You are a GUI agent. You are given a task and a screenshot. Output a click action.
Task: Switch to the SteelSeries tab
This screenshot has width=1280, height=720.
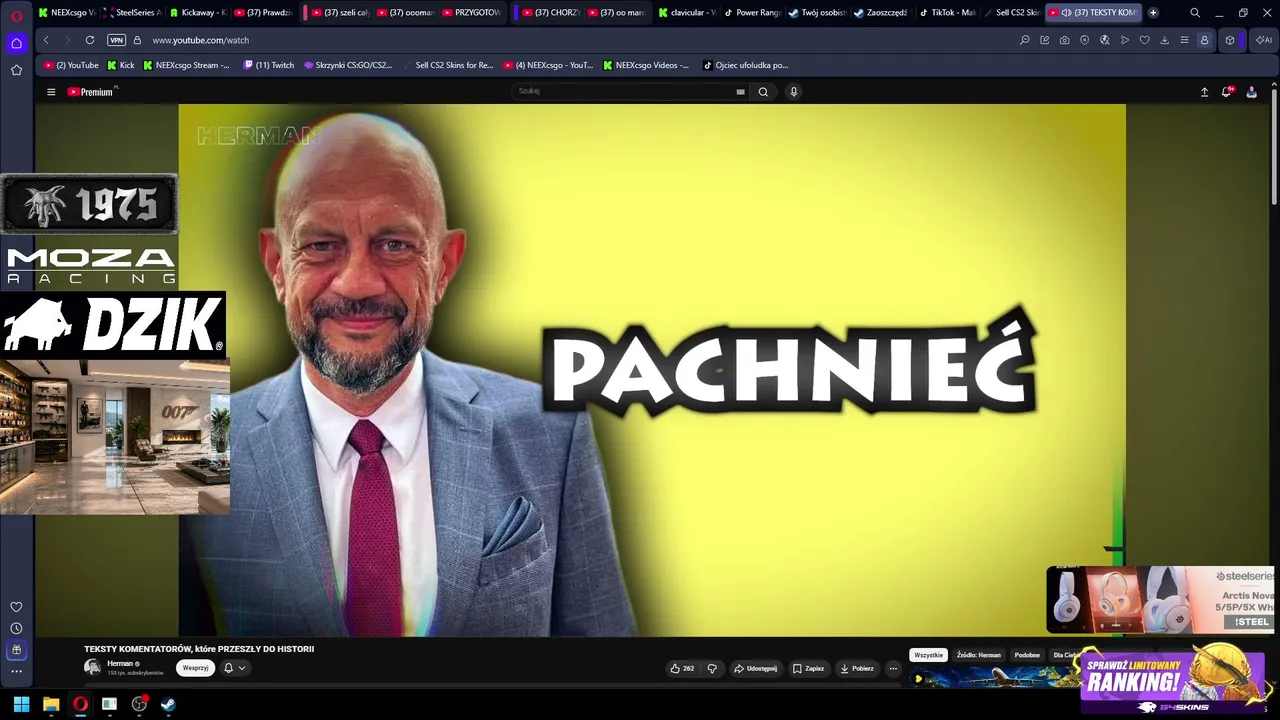point(132,13)
